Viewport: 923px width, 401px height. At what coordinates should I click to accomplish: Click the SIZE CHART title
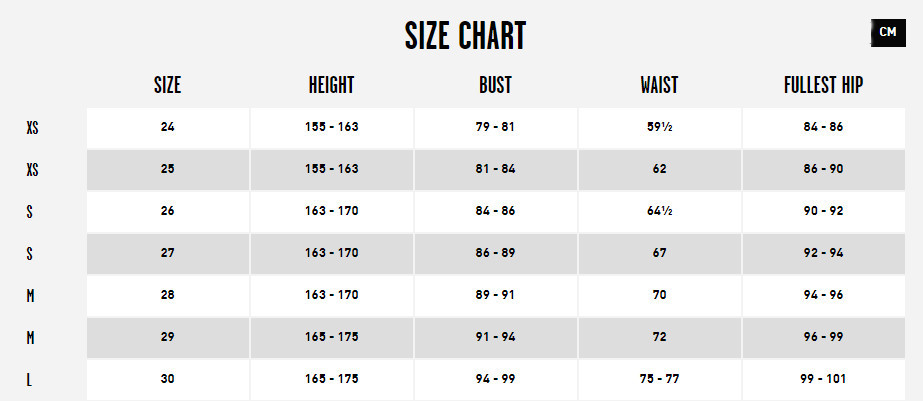465,36
